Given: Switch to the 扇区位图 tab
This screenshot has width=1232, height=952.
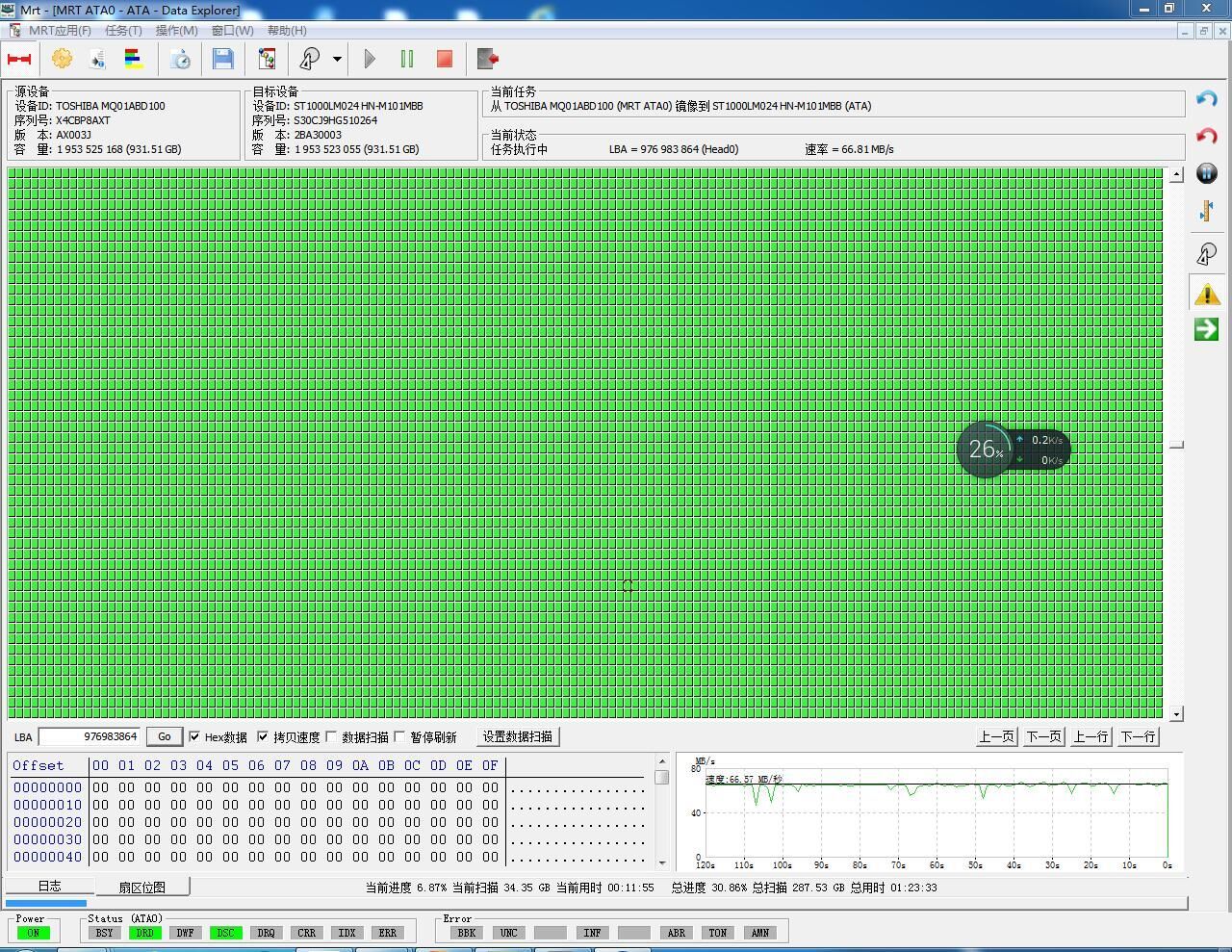Looking at the screenshot, I should (141, 887).
